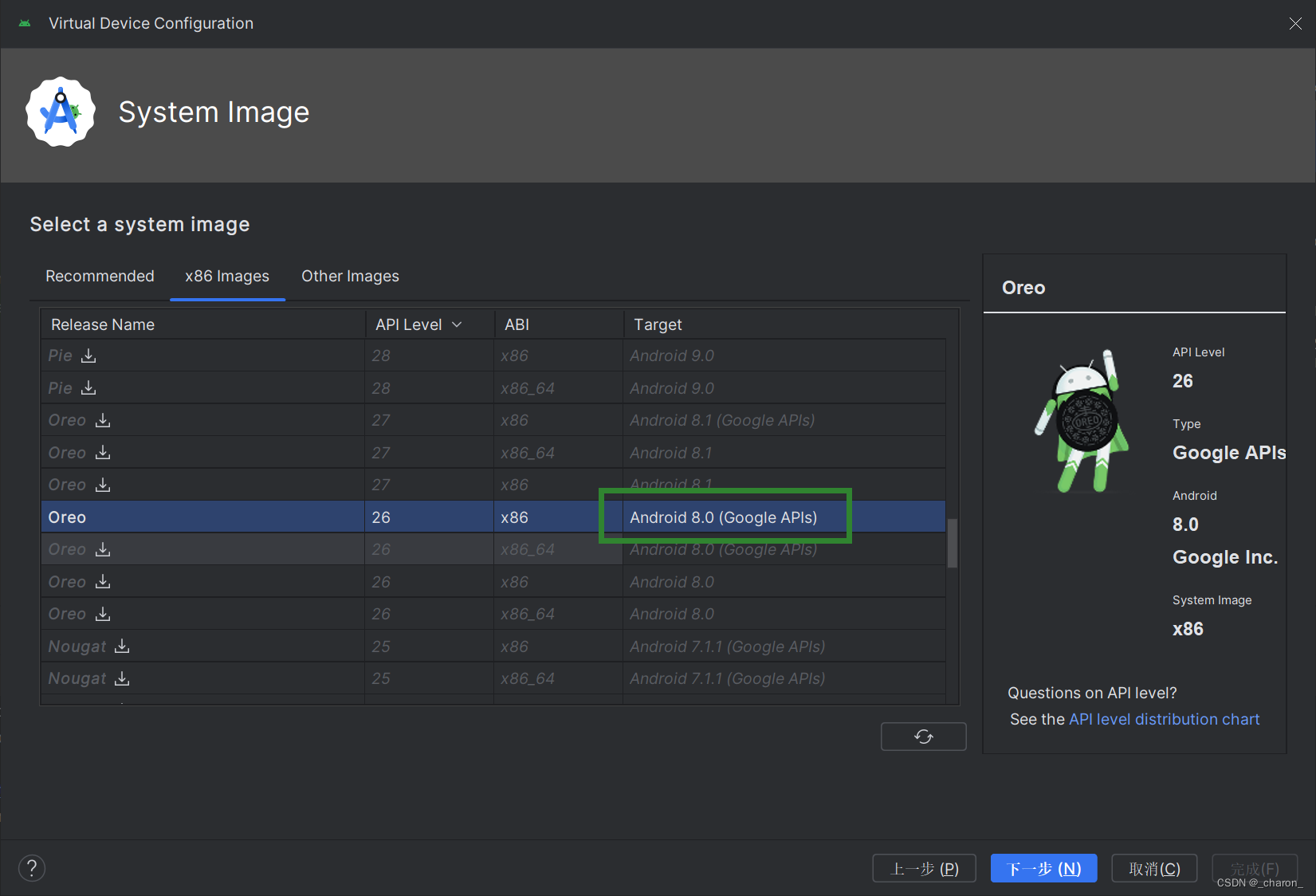Click 'Android 9.0' target in x86_64 Pie row
The width and height of the screenshot is (1316, 896).
672,388
